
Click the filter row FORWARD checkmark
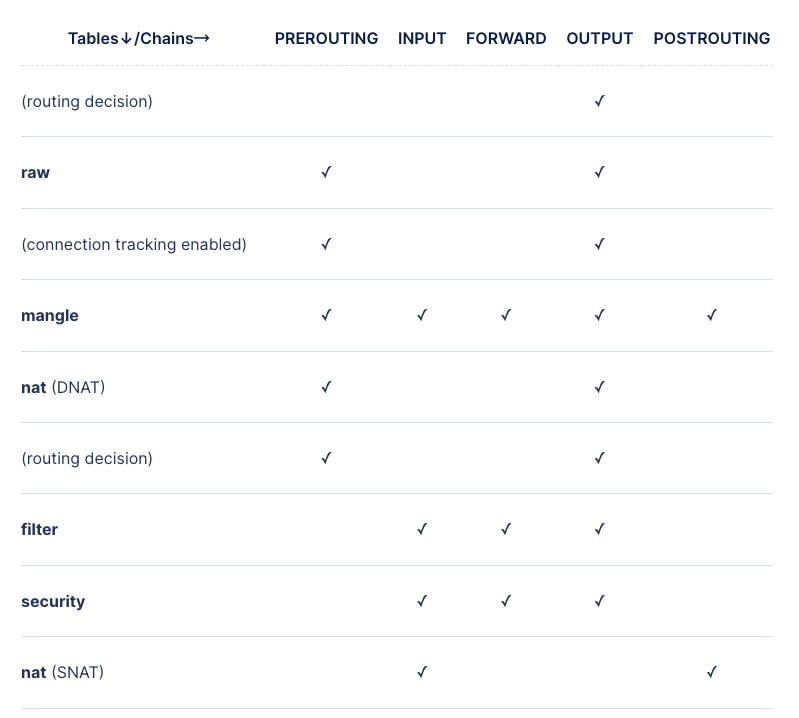tap(506, 529)
